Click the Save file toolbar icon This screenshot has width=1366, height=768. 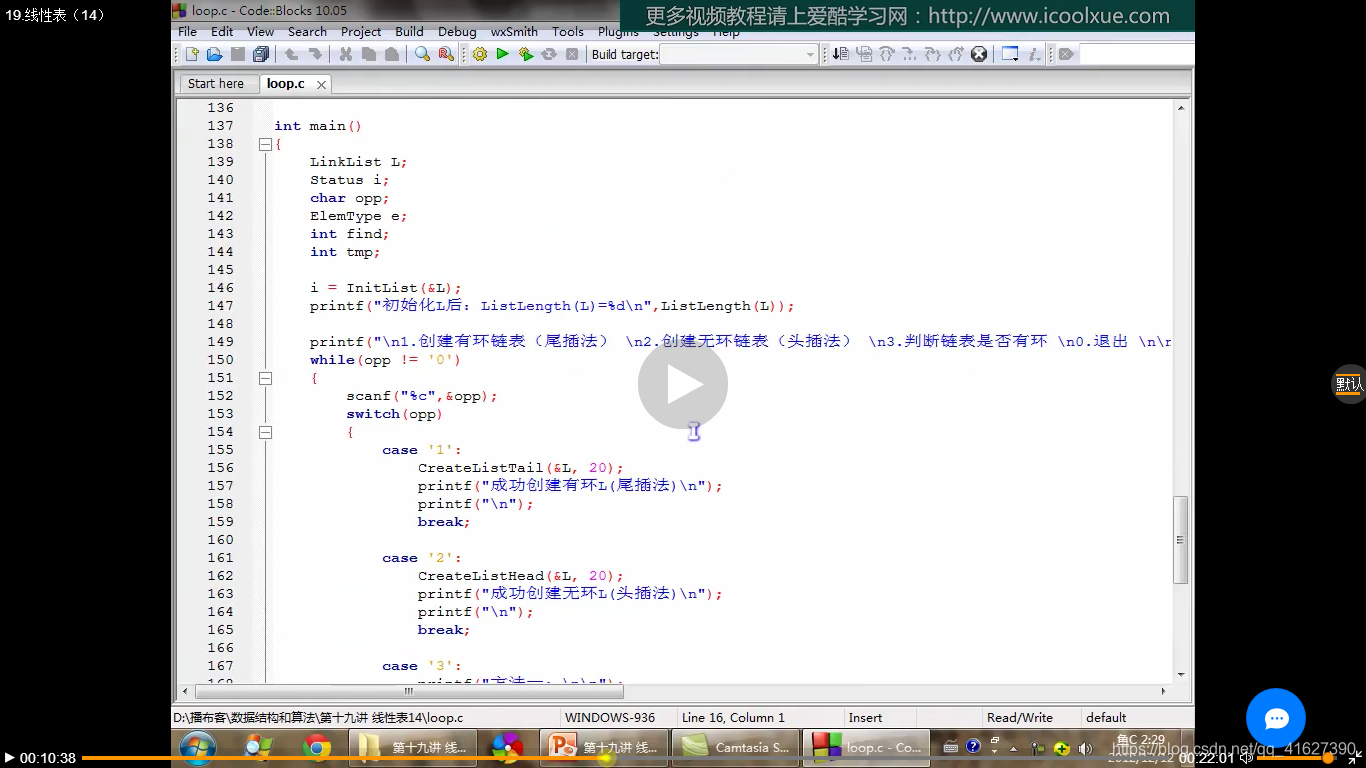coord(238,54)
